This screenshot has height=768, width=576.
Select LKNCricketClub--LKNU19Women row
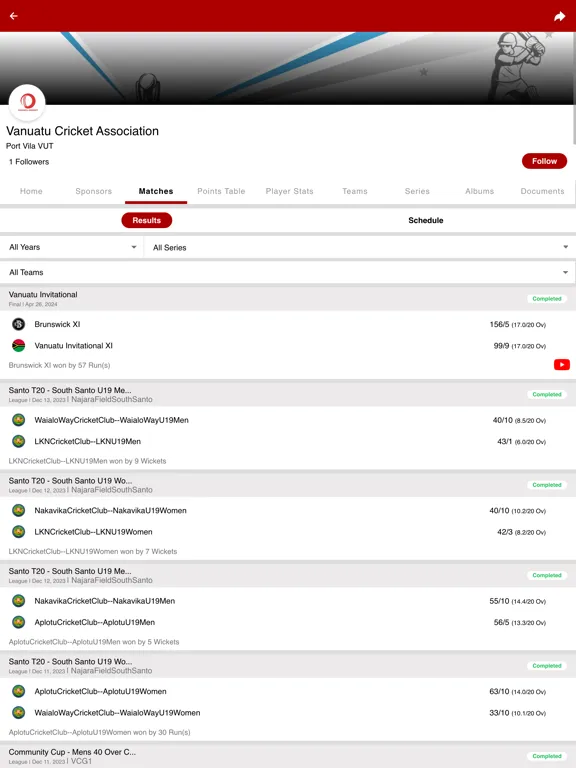click(x=288, y=532)
